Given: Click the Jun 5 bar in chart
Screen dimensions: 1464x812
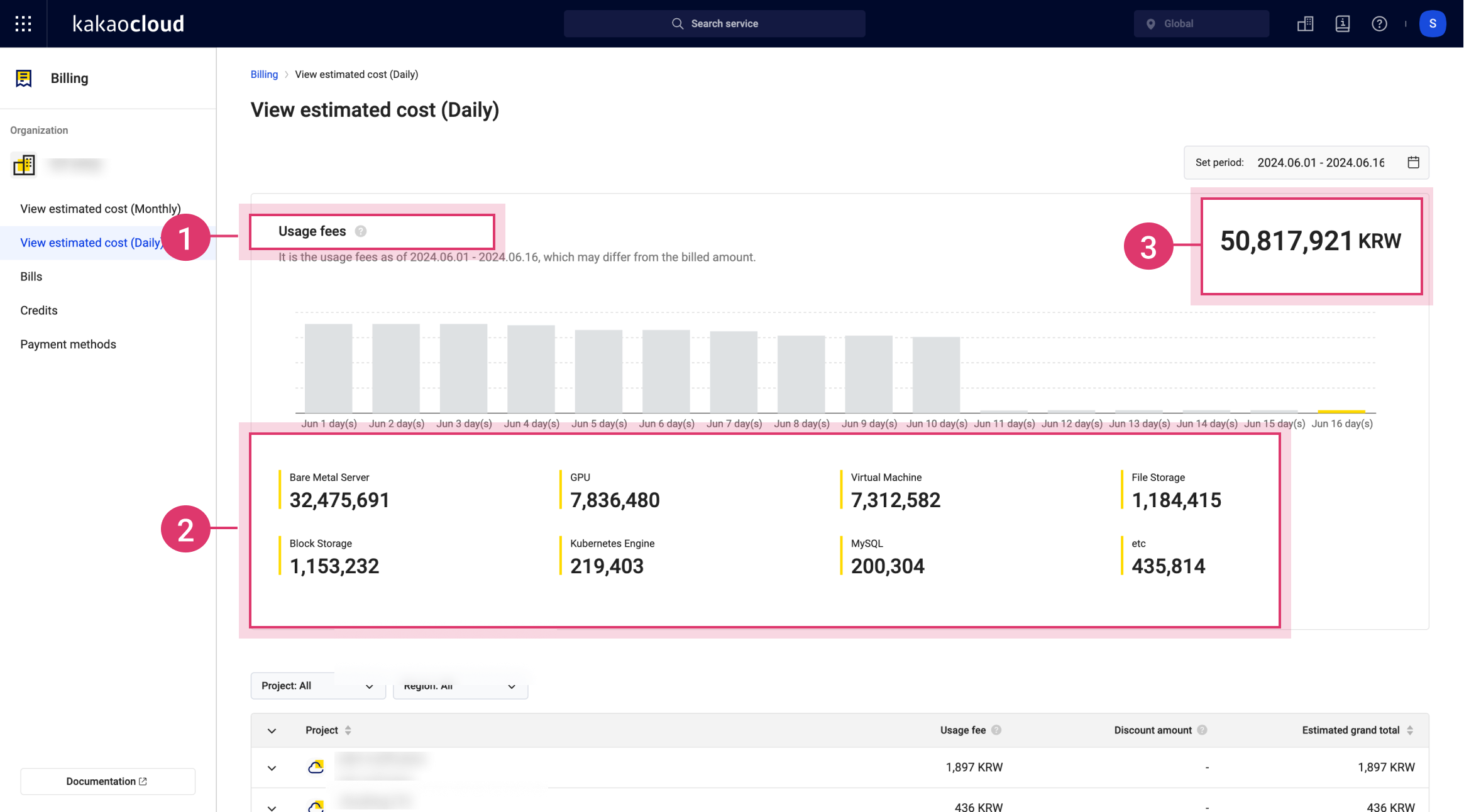Looking at the screenshot, I should (598, 371).
